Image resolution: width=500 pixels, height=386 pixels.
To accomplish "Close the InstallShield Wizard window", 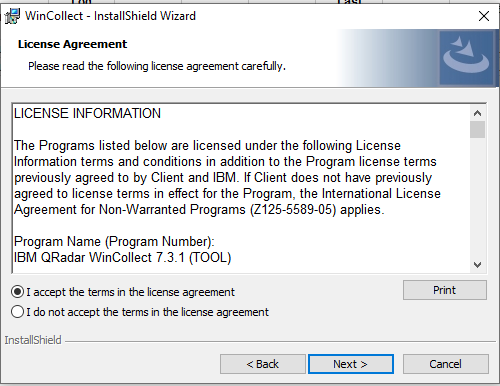I will (484, 16).
